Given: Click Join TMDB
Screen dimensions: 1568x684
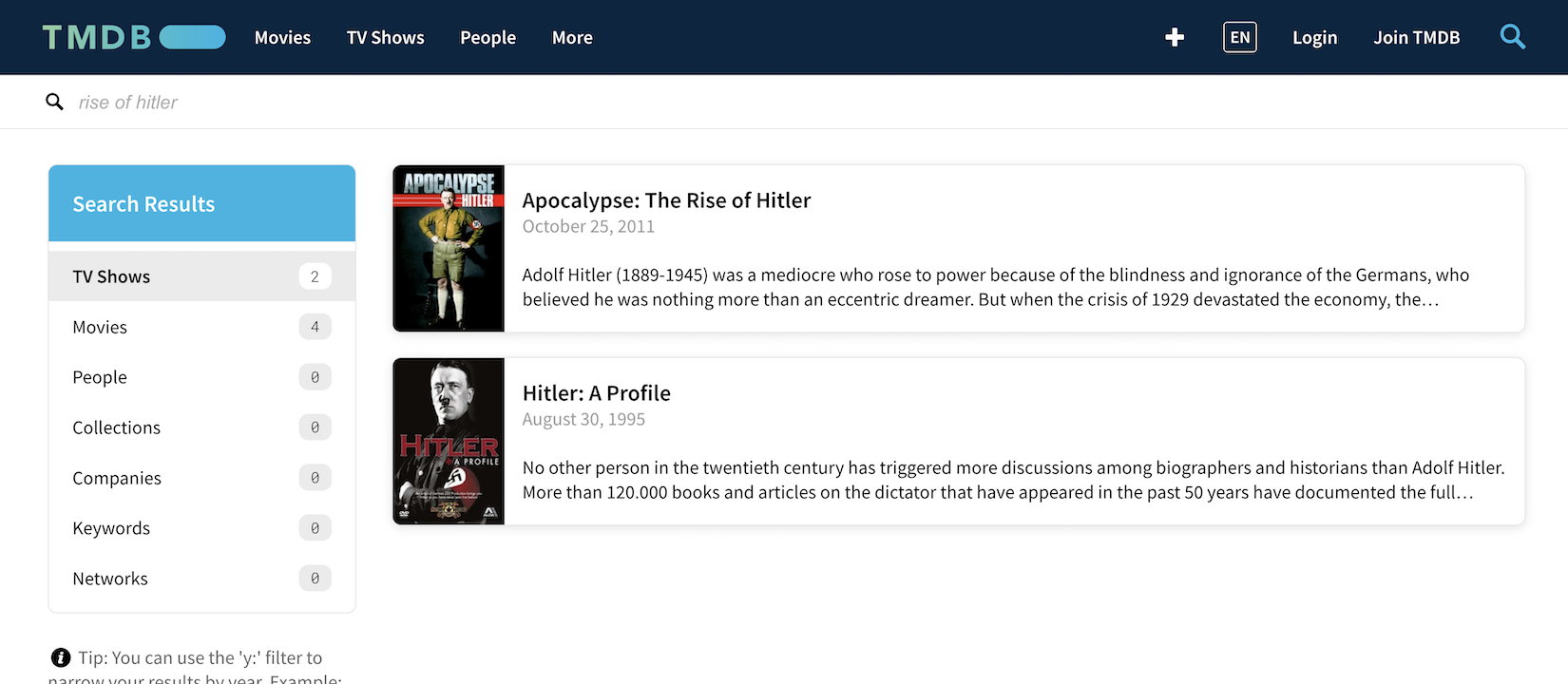Looking at the screenshot, I should 1416,37.
